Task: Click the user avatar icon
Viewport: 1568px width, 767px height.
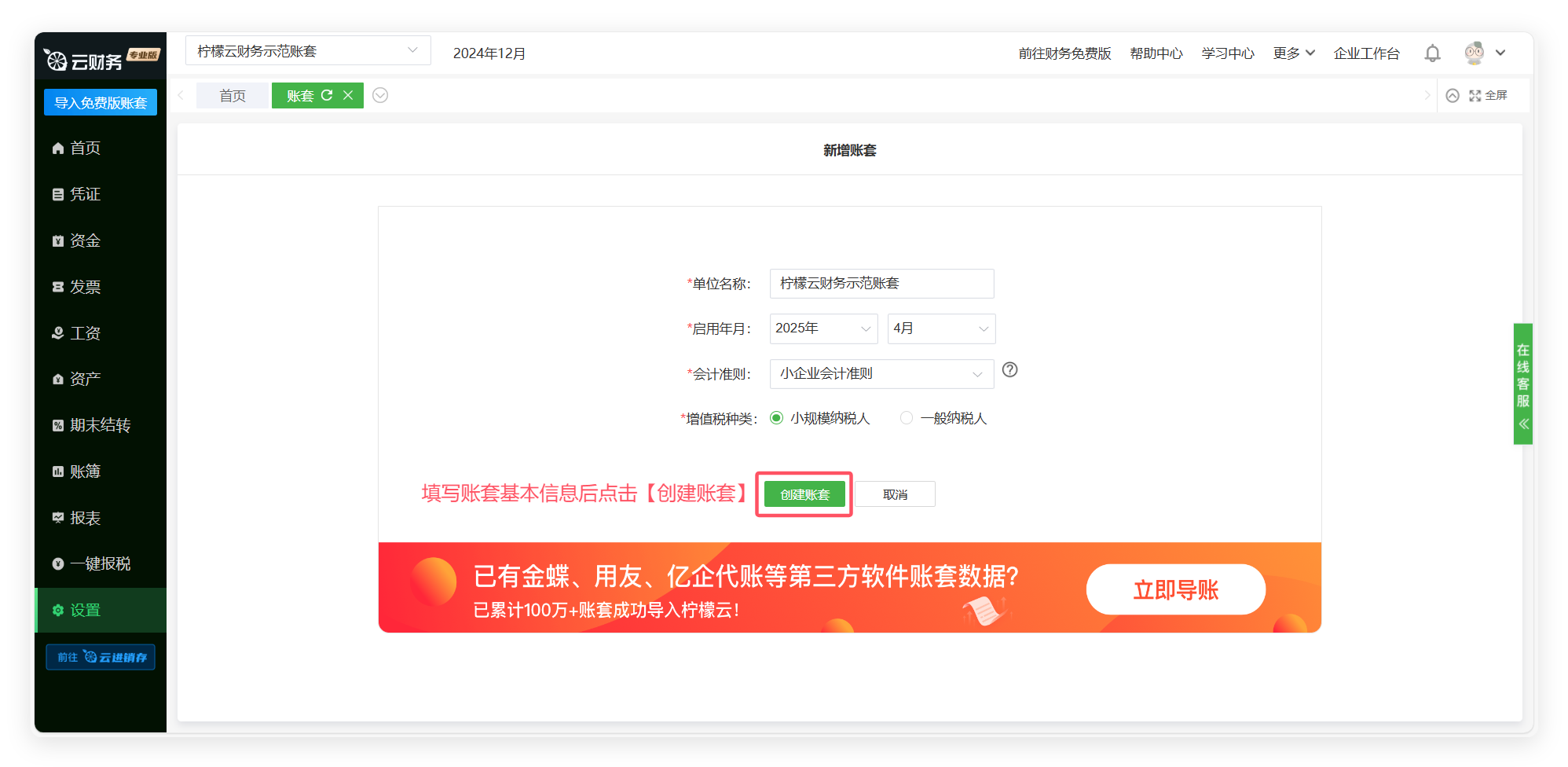Action: (1474, 53)
